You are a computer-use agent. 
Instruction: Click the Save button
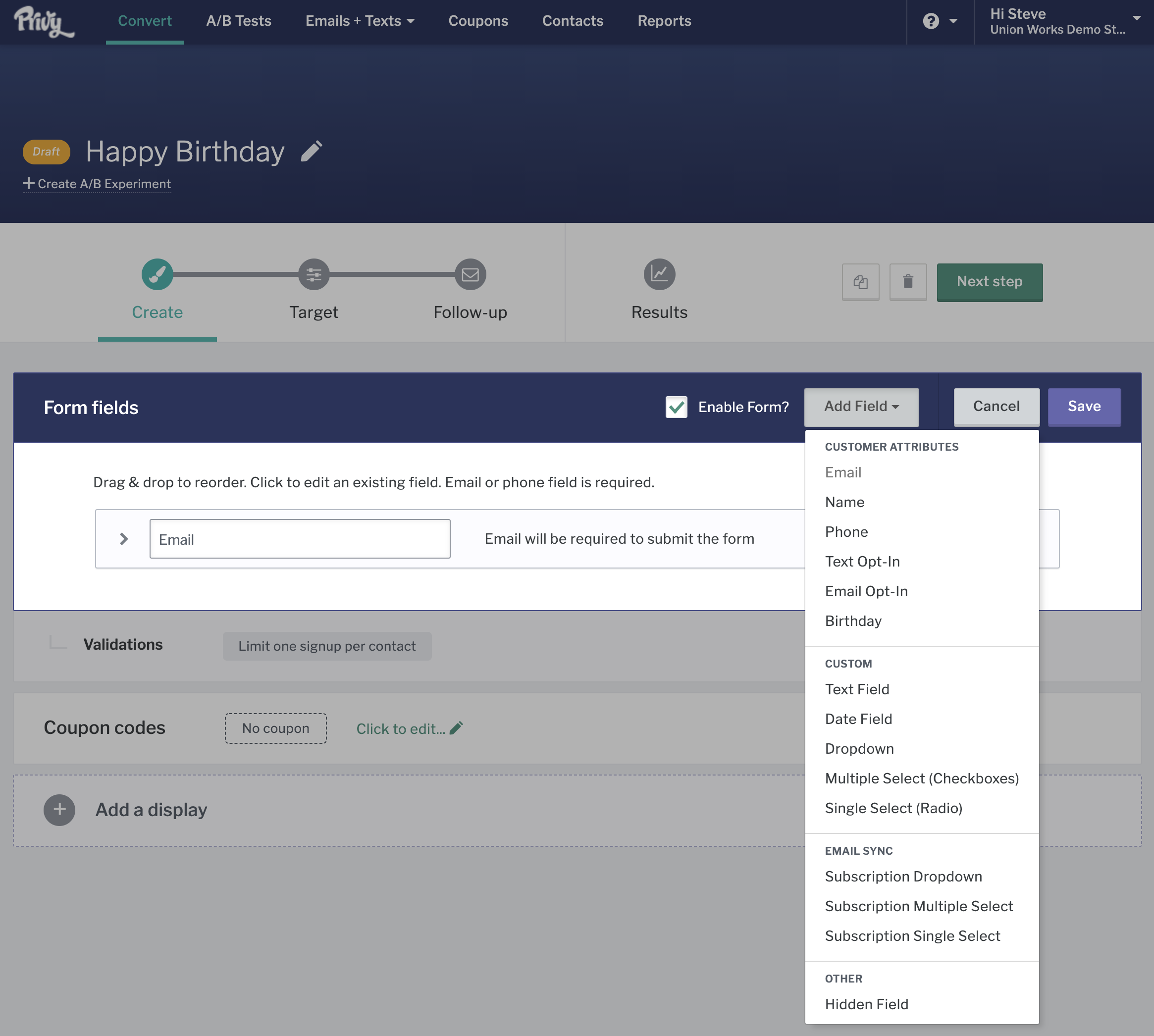point(1083,407)
